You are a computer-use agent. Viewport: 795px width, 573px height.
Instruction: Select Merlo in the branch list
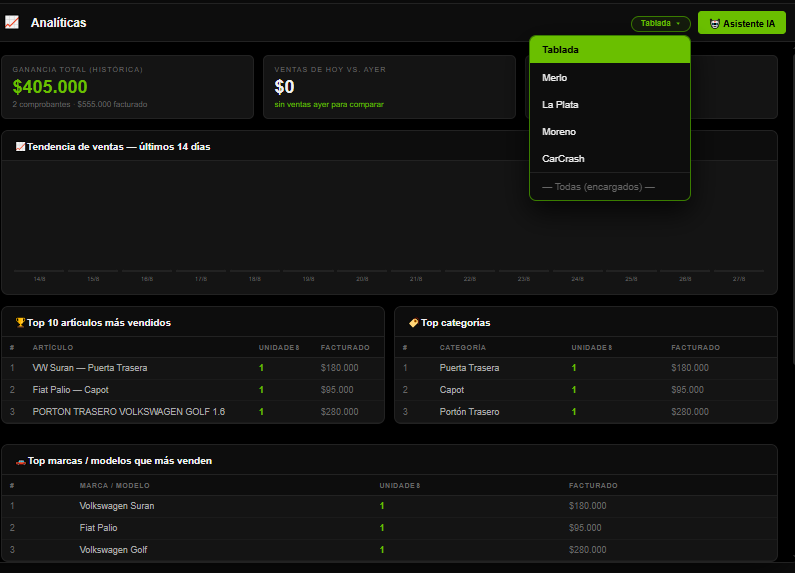[610, 78]
